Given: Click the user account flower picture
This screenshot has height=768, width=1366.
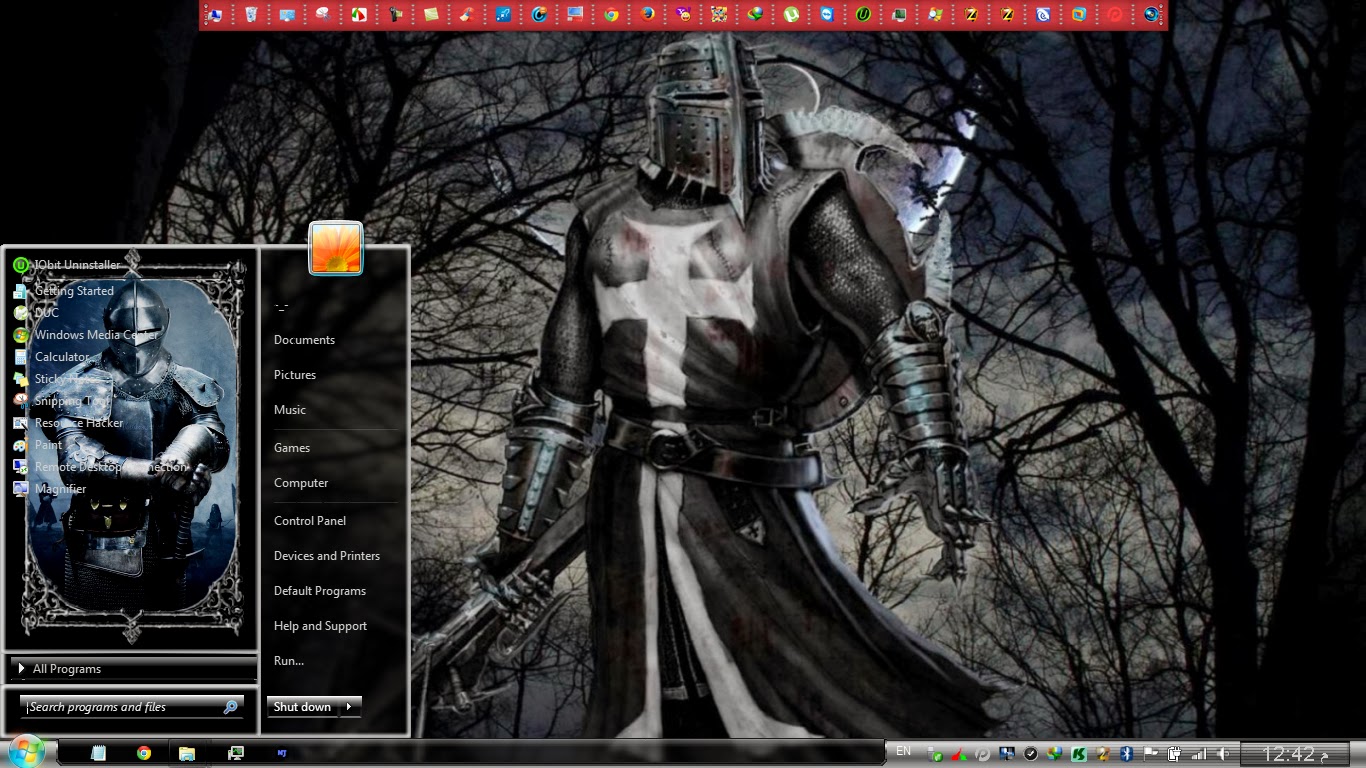Looking at the screenshot, I should (x=336, y=248).
